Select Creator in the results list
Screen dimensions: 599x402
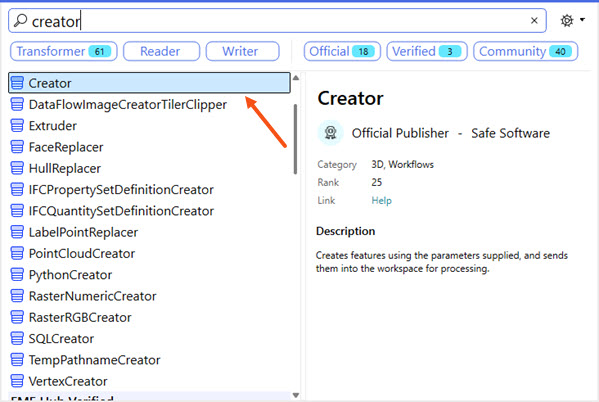[x=149, y=83]
